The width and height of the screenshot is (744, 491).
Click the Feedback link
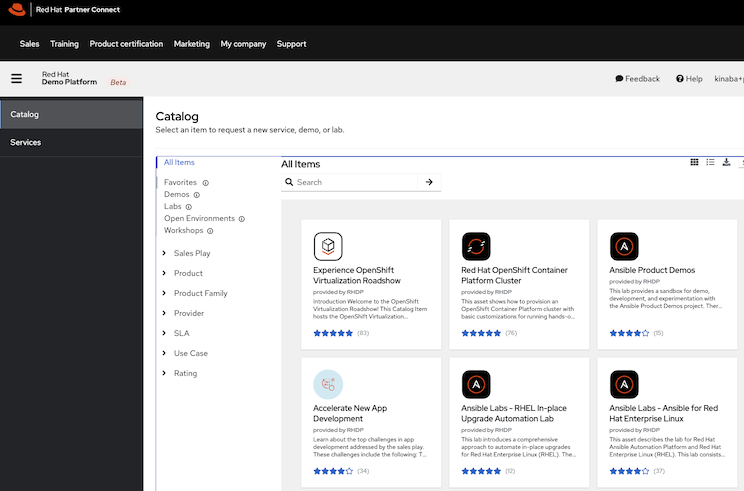pyautogui.click(x=638, y=79)
